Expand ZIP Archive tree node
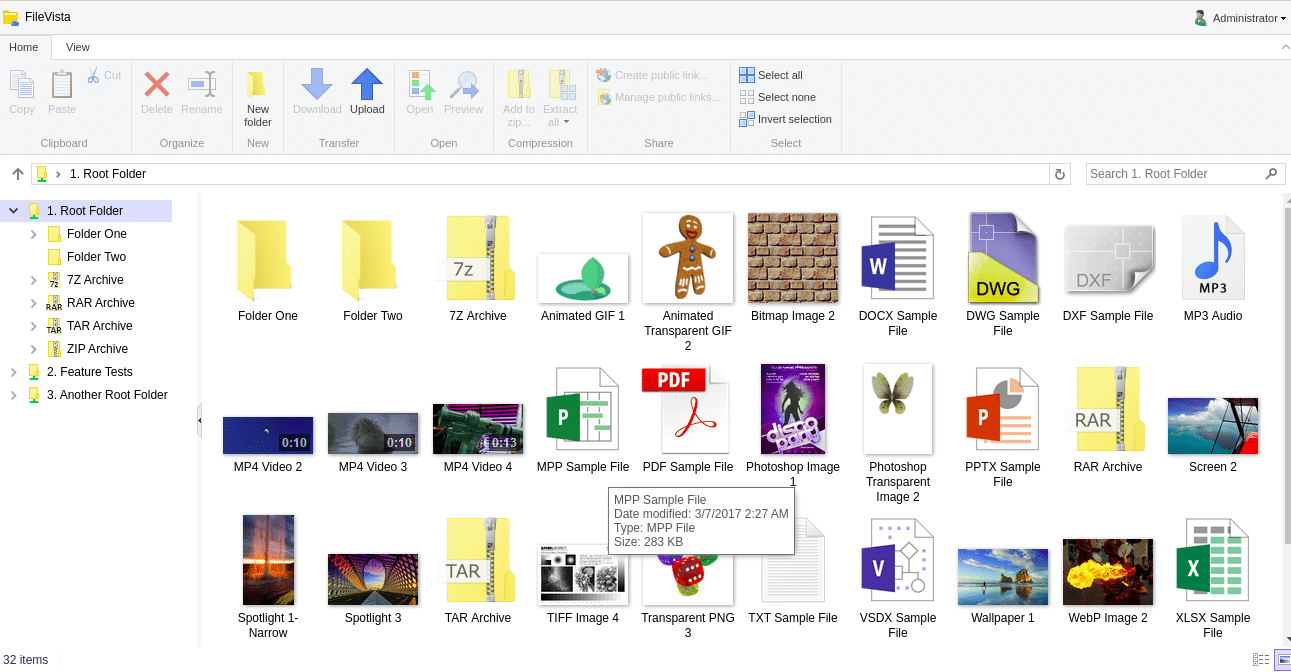The width and height of the screenshot is (1291, 672). [x=33, y=349]
